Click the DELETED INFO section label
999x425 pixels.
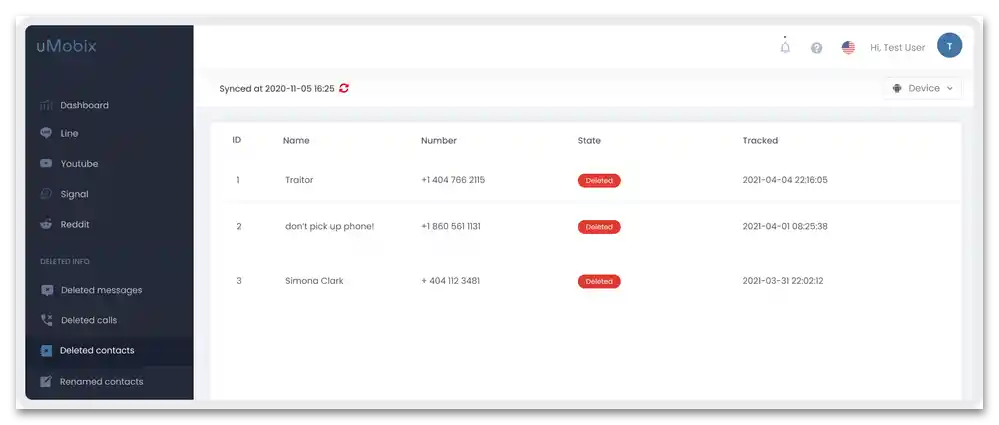(x=65, y=261)
